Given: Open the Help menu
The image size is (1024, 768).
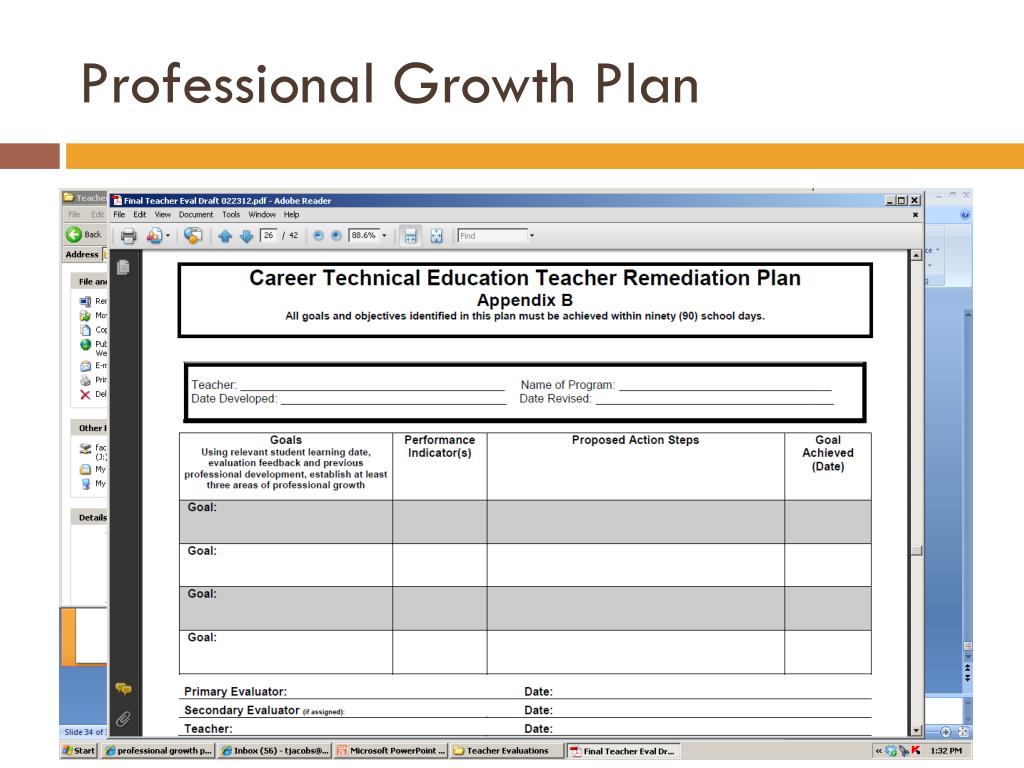Looking at the screenshot, I should click(291, 214).
